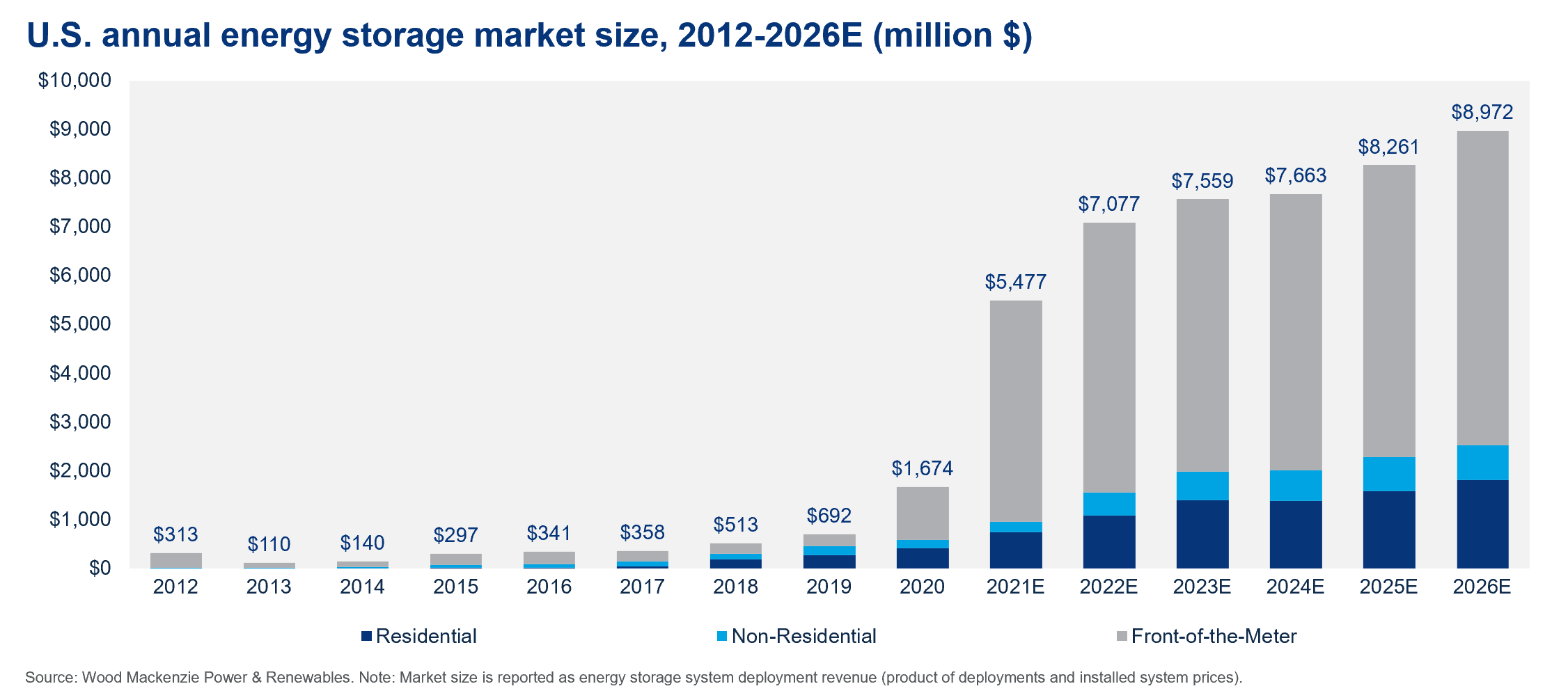The height and width of the screenshot is (700, 1568).
Task: Select the Residential legend label text
Action: click(426, 636)
